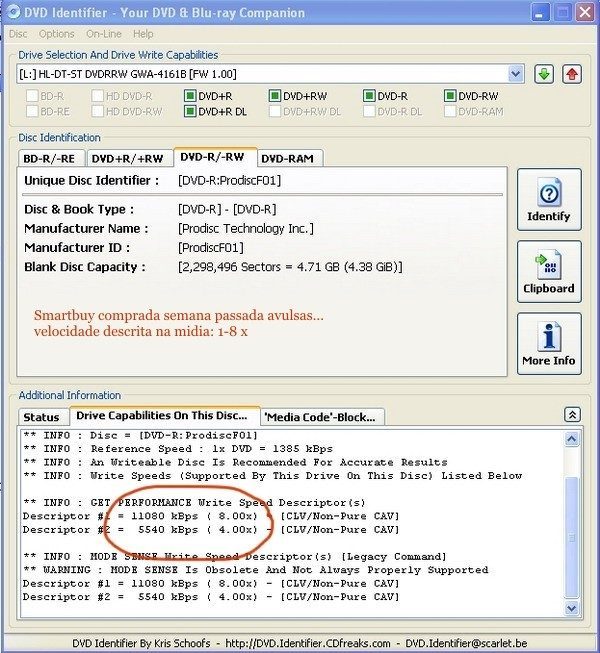600x653 pixels.
Task: Open the Options menu
Action: coord(57,34)
